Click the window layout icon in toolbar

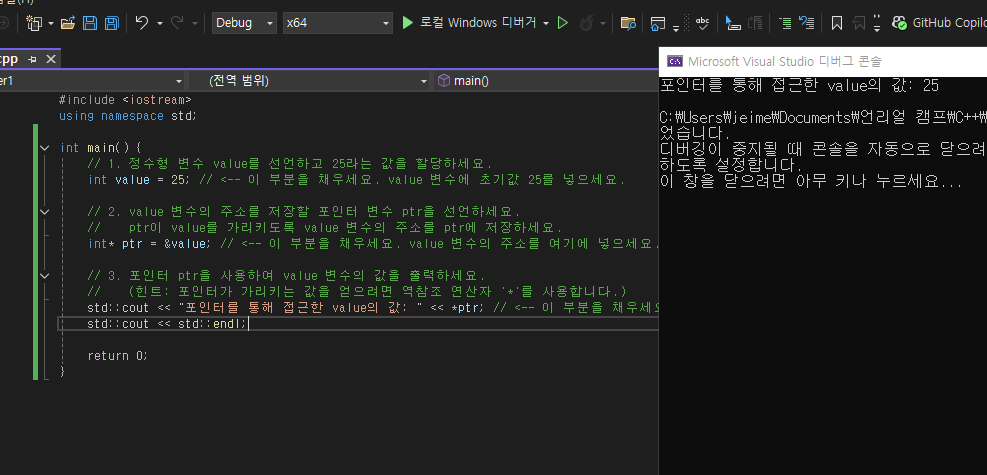point(658,24)
